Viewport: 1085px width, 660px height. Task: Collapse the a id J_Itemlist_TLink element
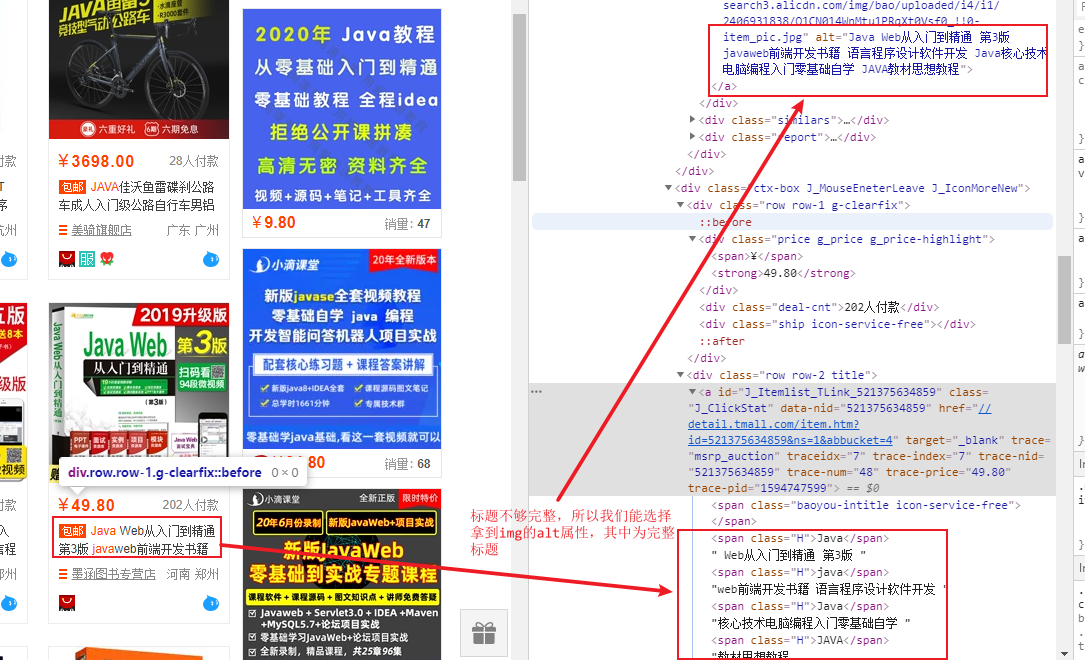[692, 392]
